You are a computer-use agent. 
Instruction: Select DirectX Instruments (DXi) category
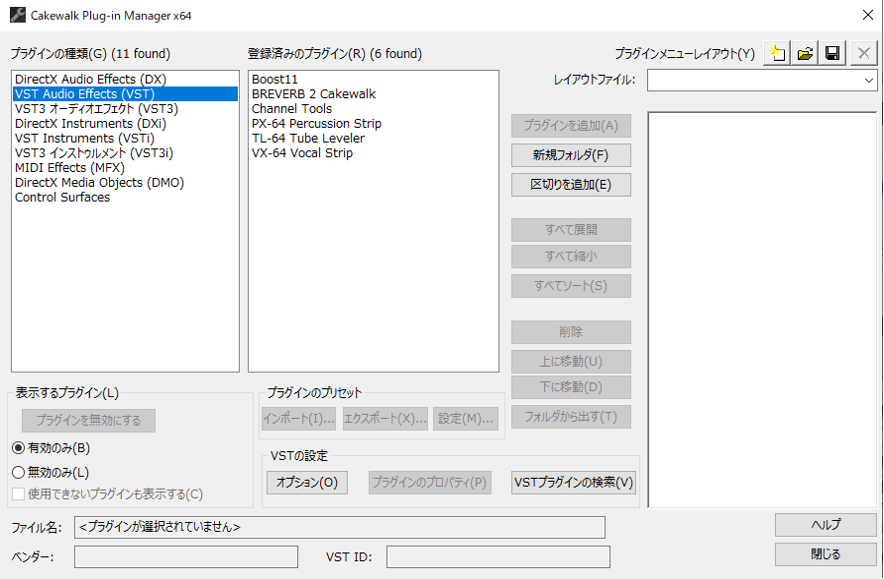[90, 123]
